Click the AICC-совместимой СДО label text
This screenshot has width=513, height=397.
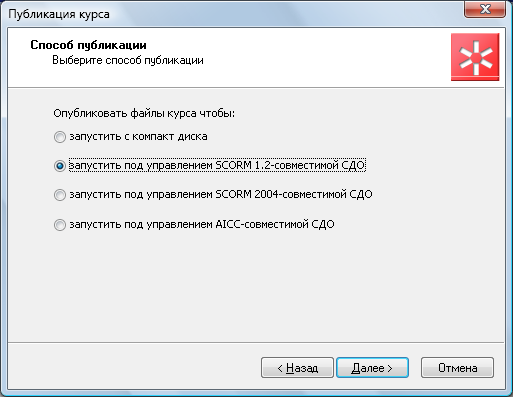(x=202, y=224)
